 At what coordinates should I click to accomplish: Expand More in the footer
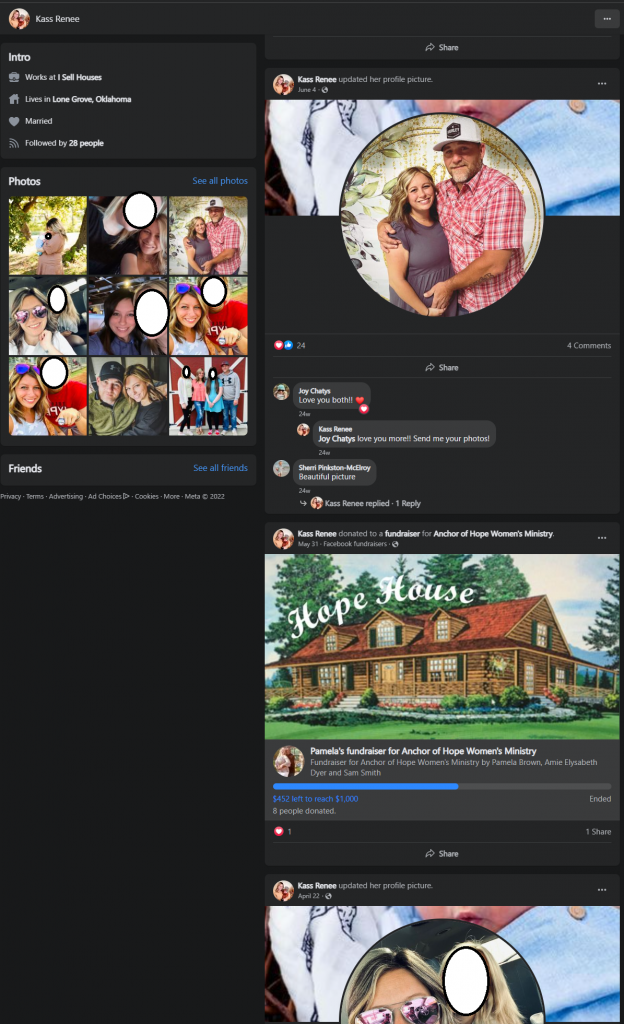172,496
